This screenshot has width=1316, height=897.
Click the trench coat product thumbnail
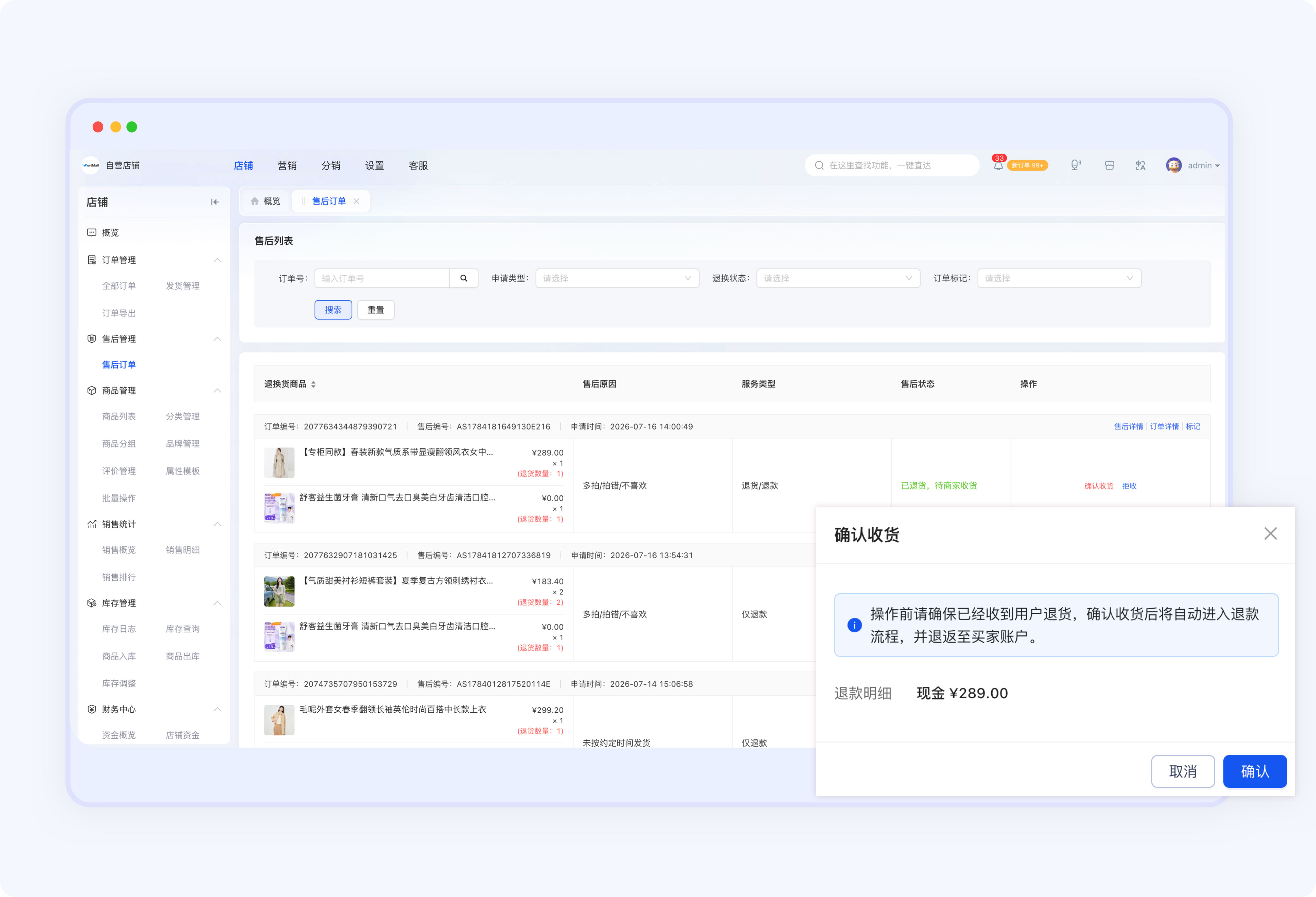coord(279,463)
